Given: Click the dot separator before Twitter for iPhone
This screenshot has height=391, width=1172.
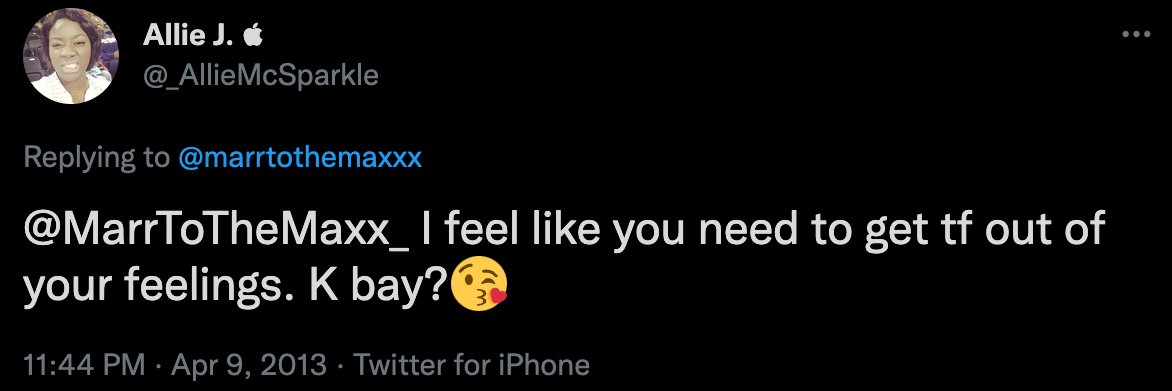Looking at the screenshot, I should [x=340, y=365].
